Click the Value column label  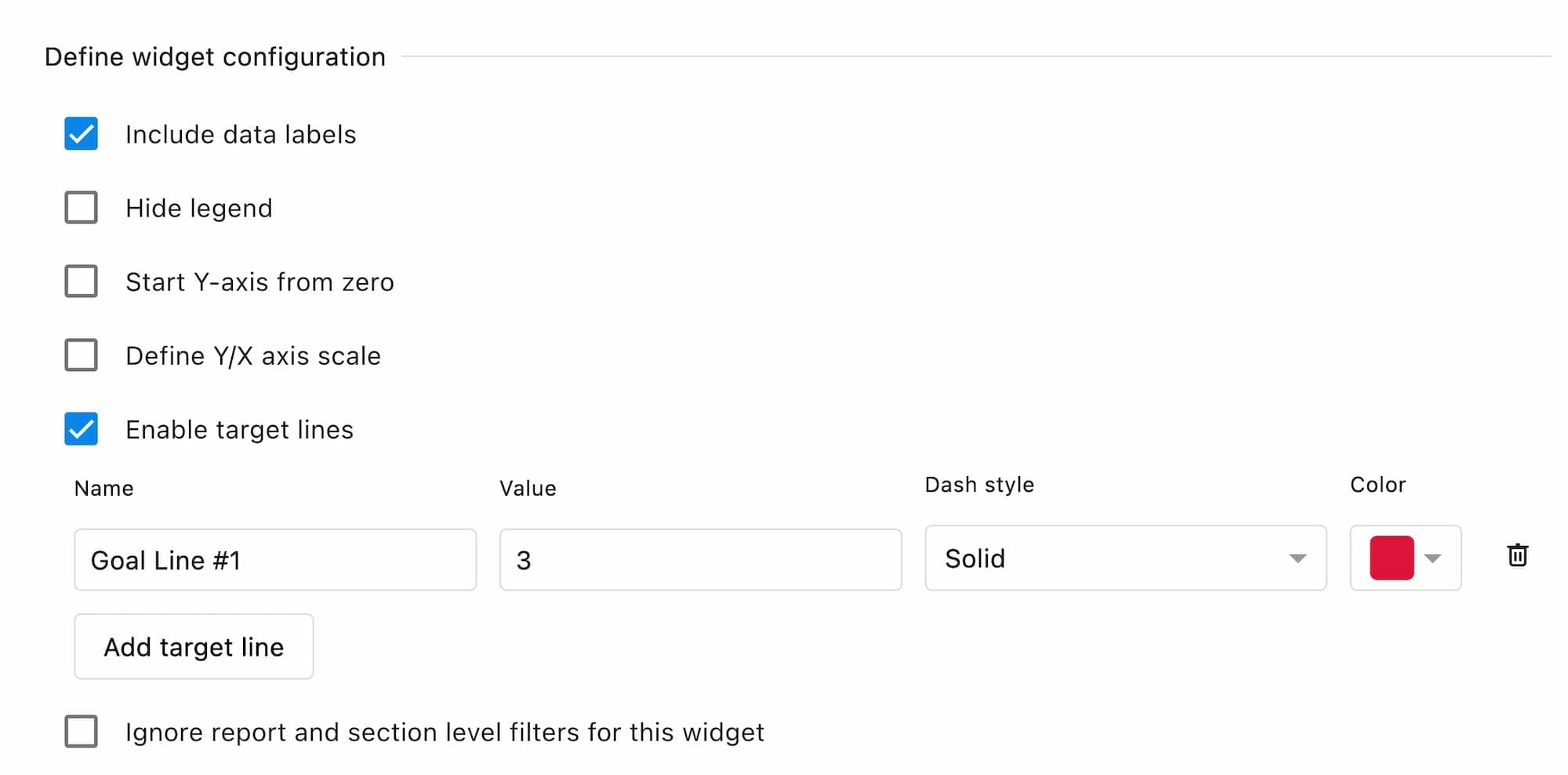pyautogui.click(x=528, y=487)
